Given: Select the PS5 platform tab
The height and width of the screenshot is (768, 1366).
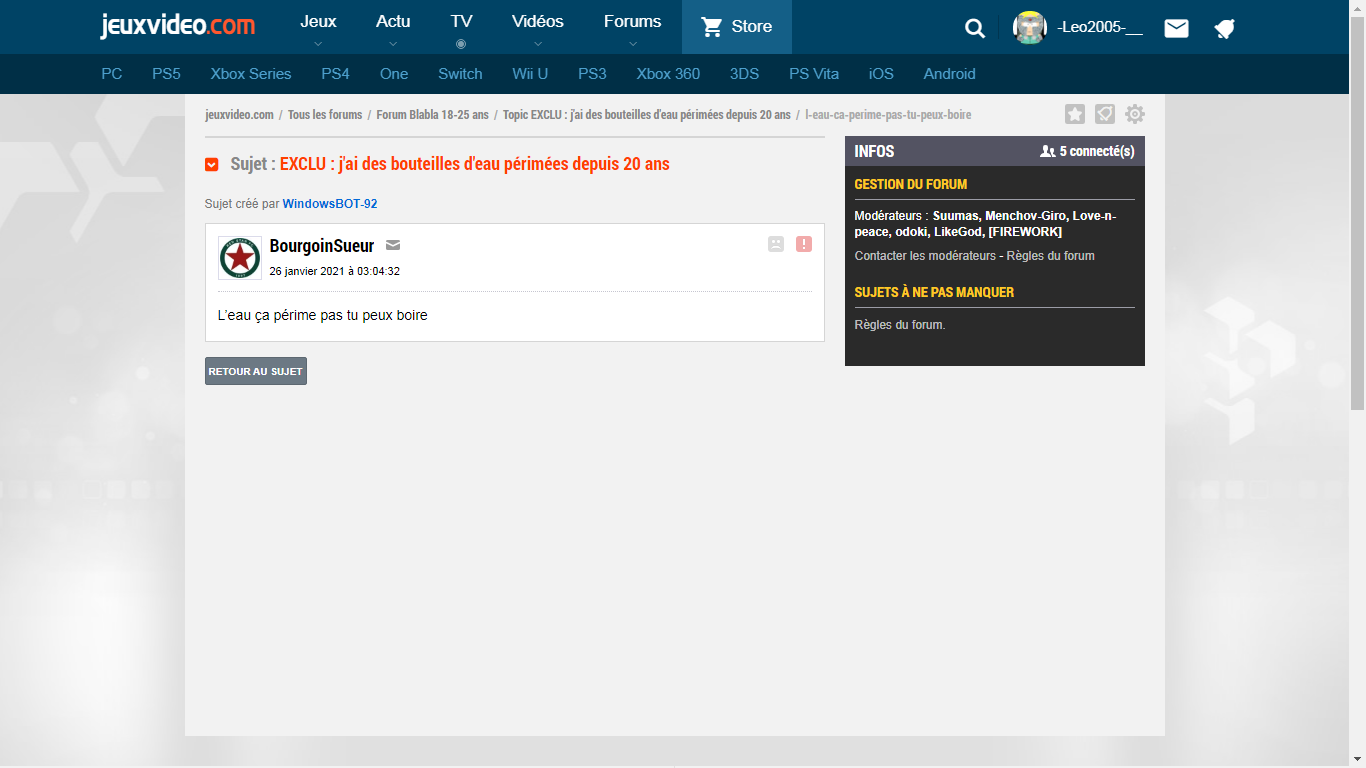Looking at the screenshot, I should (166, 74).
